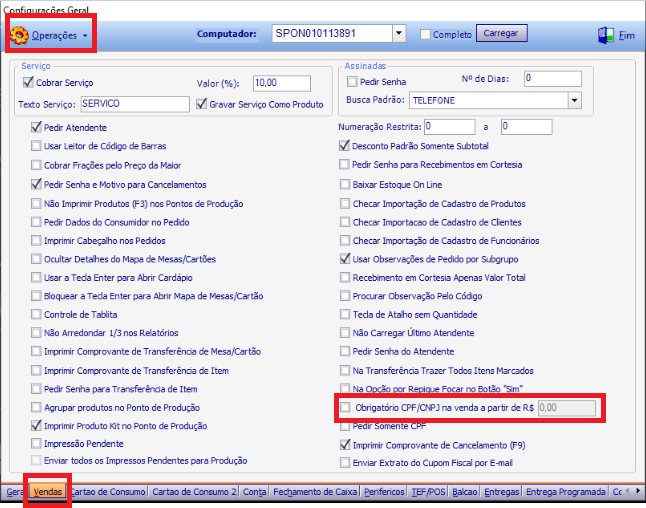Uncheck Imprimir Produto Kit no Ponto de Produção
Viewport: 646px width, 508px height.
(x=36, y=426)
